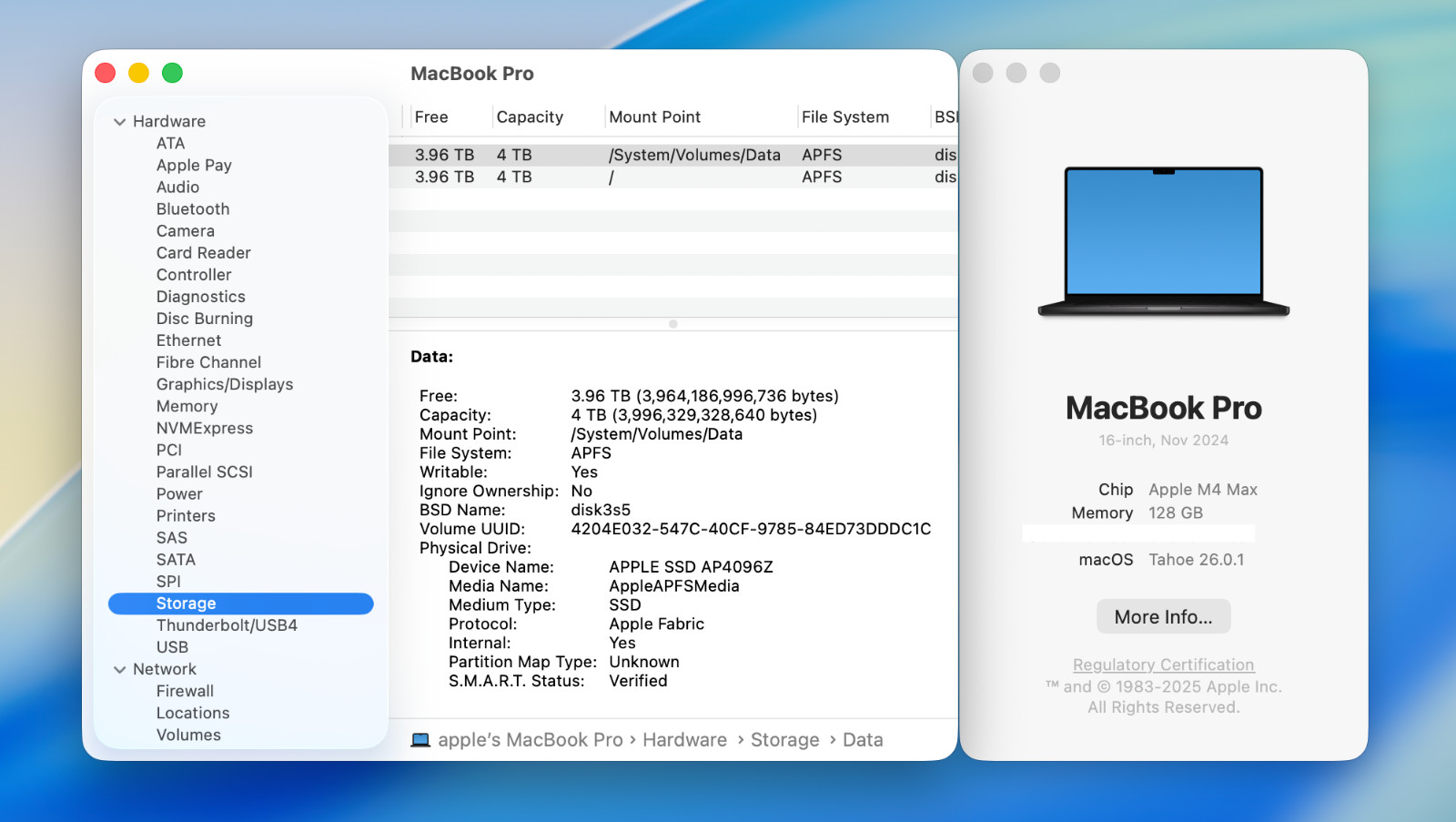Click Storage in the bottom path bar
The height and width of the screenshot is (822, 1456).
click(784, 740)
